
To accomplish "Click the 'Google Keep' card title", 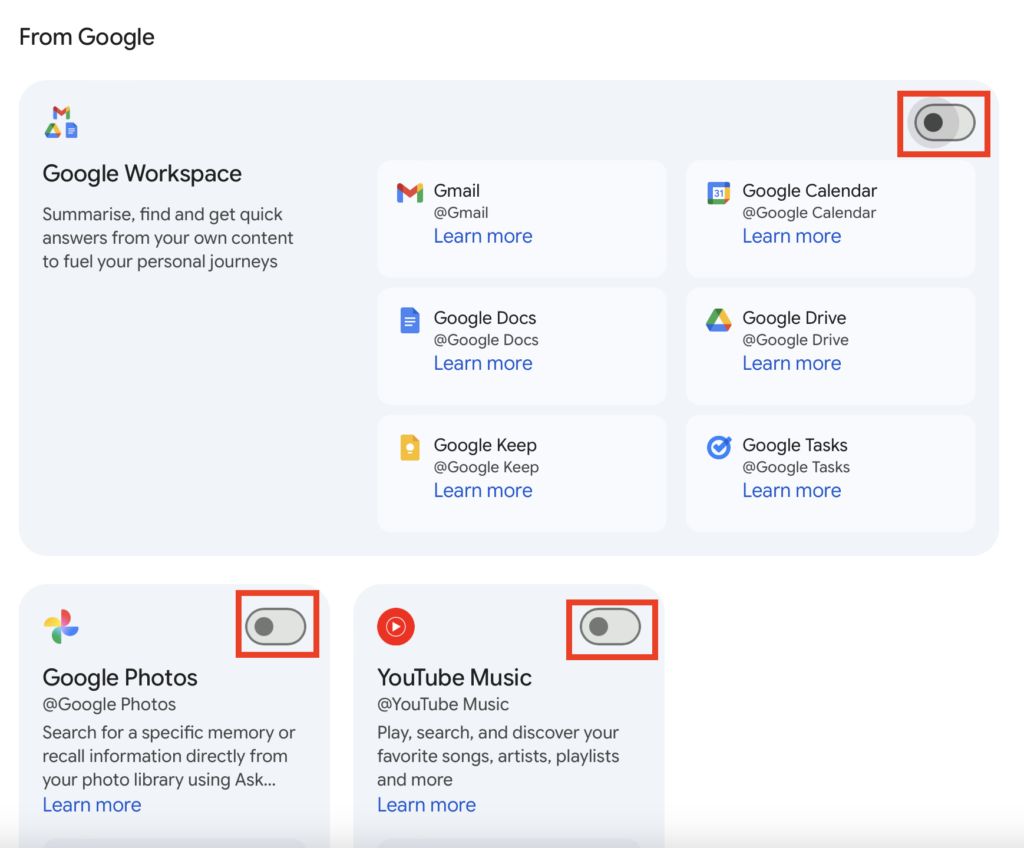I will click(x=485, y=446).
